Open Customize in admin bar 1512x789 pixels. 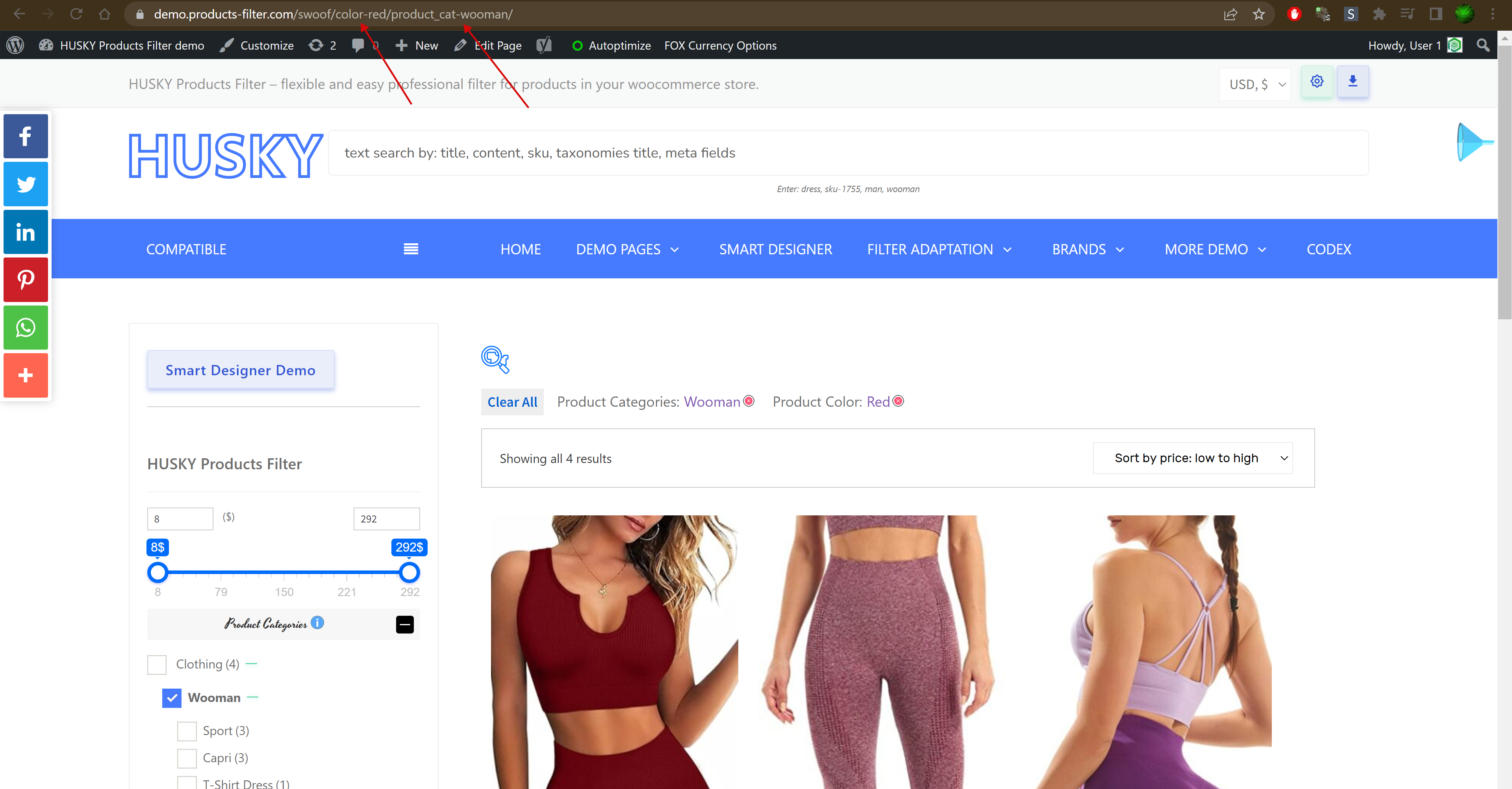[x=256, y=45]
